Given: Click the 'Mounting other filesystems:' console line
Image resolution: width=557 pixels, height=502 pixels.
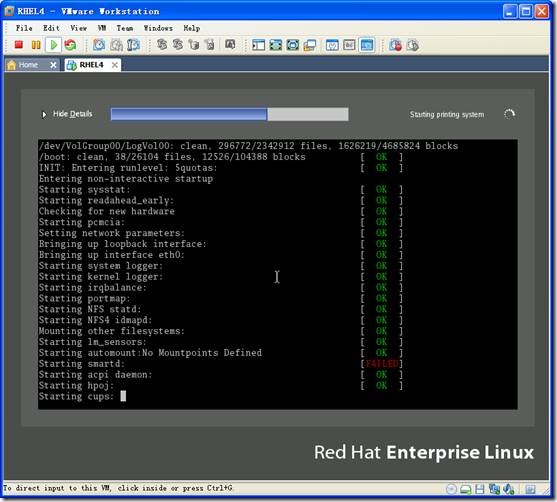Looking at the screenshot, I should coord(112,331).
